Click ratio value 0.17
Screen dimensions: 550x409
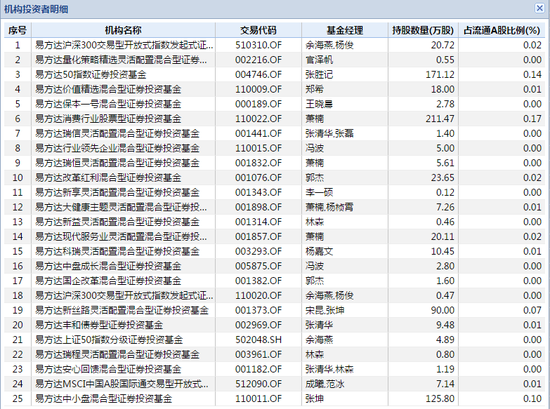(532, 119)
